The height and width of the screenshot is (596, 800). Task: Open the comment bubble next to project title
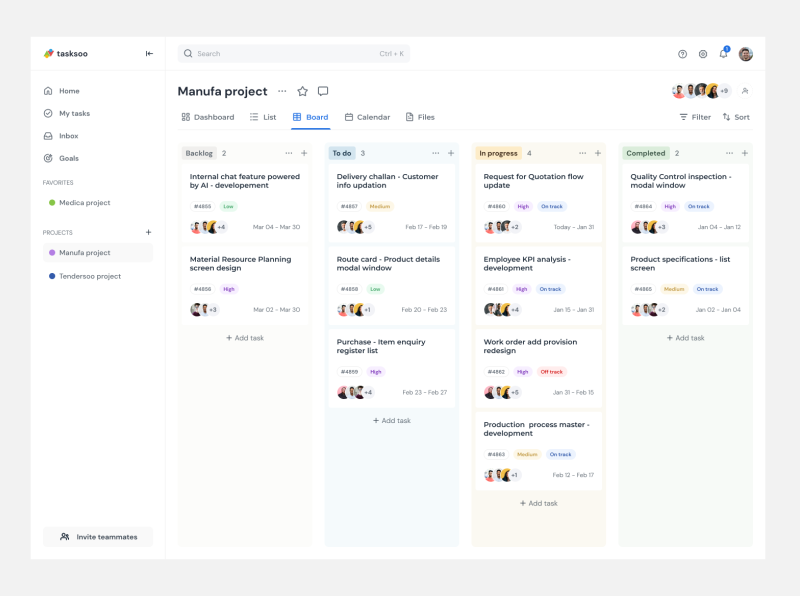(322, 91)
